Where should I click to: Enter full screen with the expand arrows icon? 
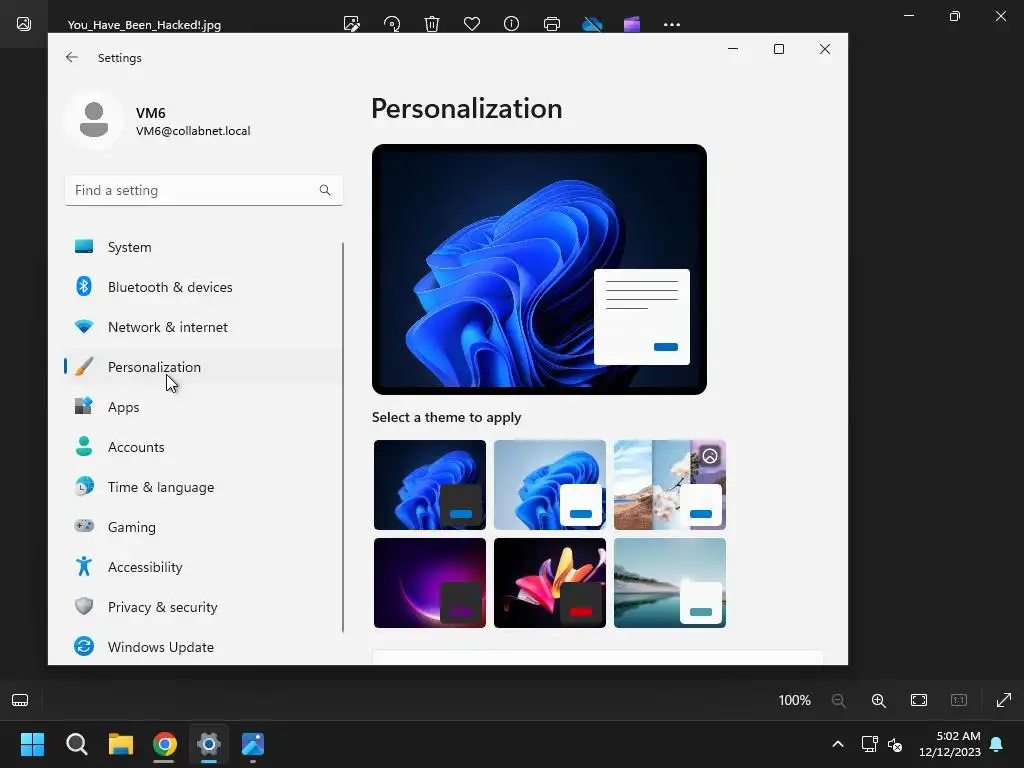point(1004,700)
